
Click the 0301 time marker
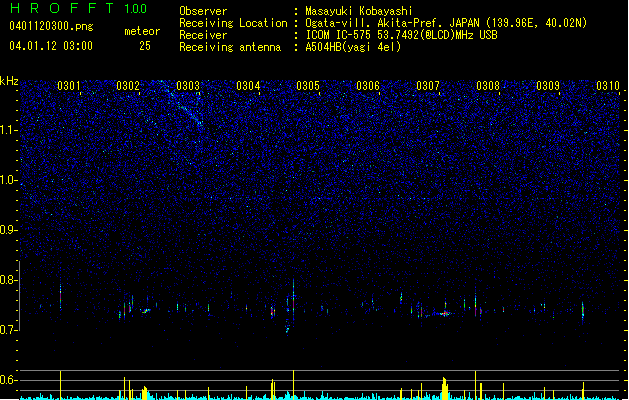[x=69, y=86]
